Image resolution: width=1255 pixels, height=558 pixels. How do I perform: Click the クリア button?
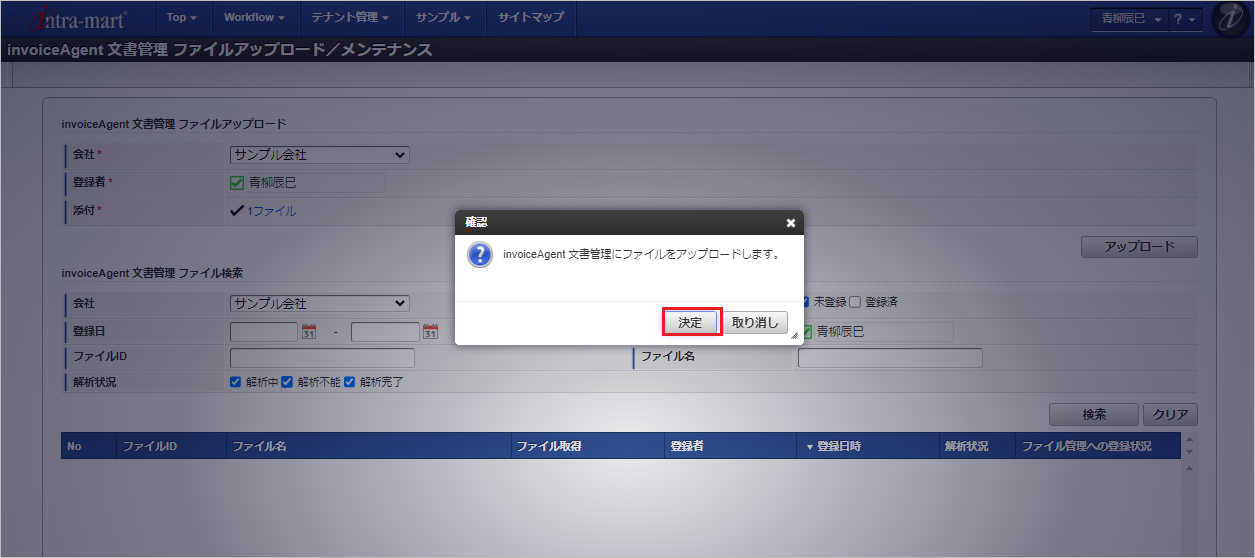point(1170,414)
